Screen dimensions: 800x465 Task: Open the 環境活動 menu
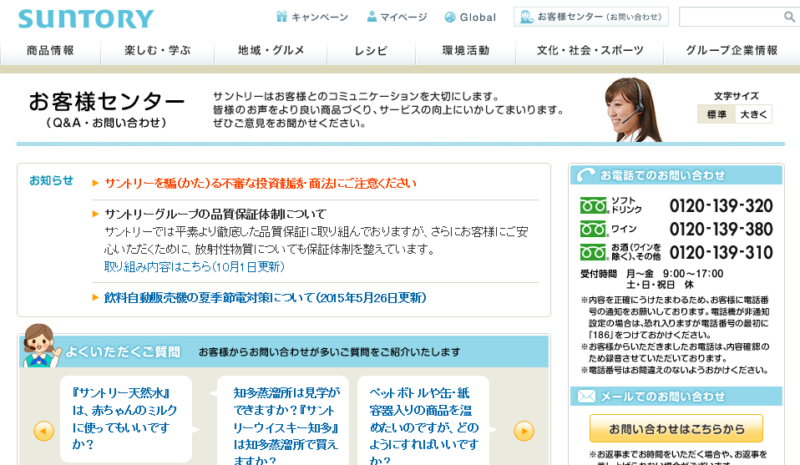click(x=466, y=51)
